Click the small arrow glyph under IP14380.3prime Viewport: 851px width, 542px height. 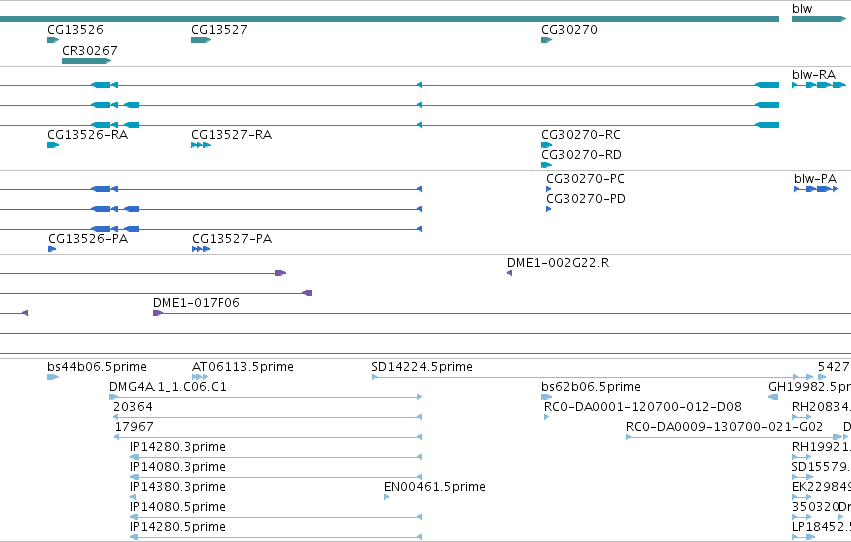pyautogui.click(x=133, y=497)
